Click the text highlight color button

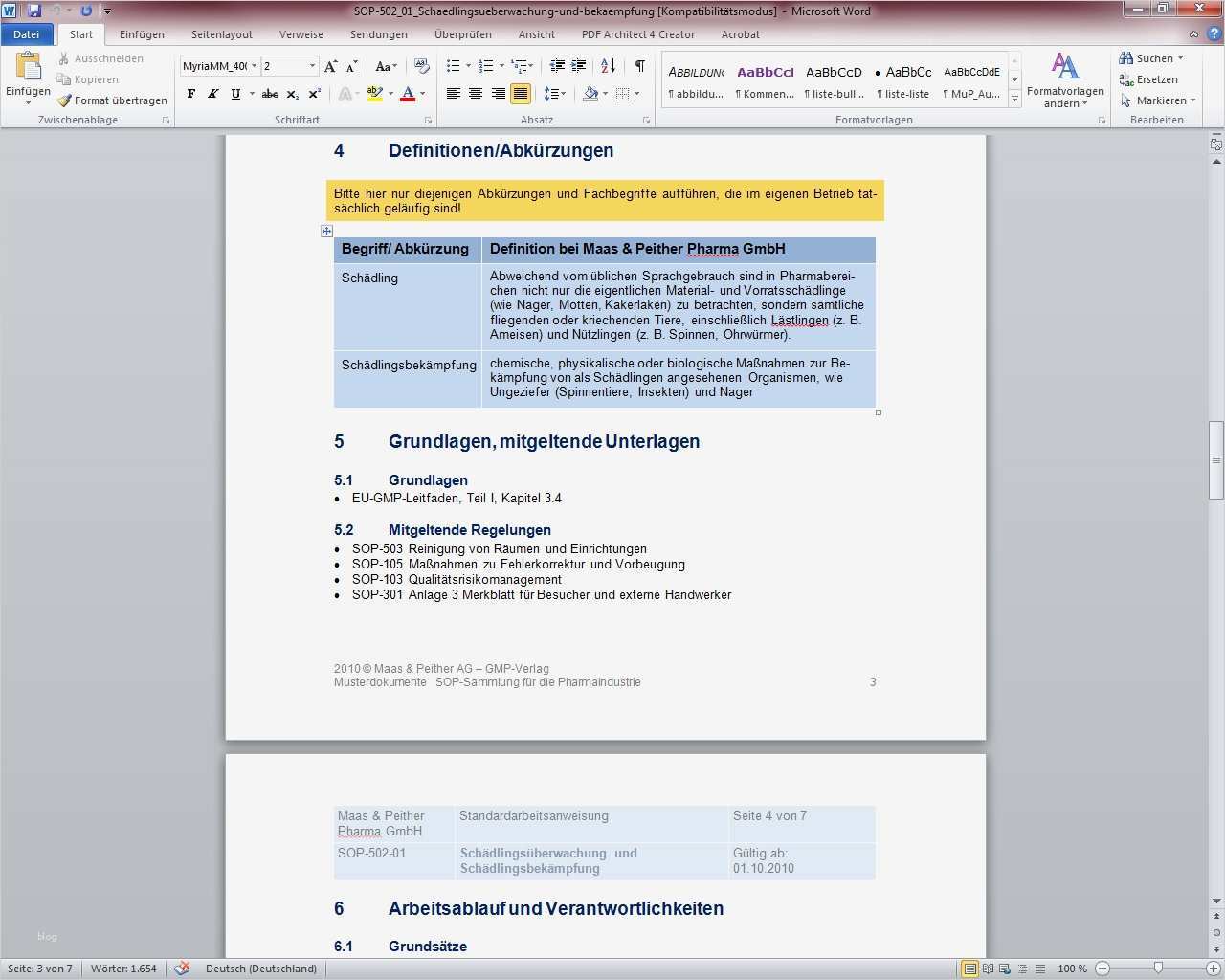[374, 94]
